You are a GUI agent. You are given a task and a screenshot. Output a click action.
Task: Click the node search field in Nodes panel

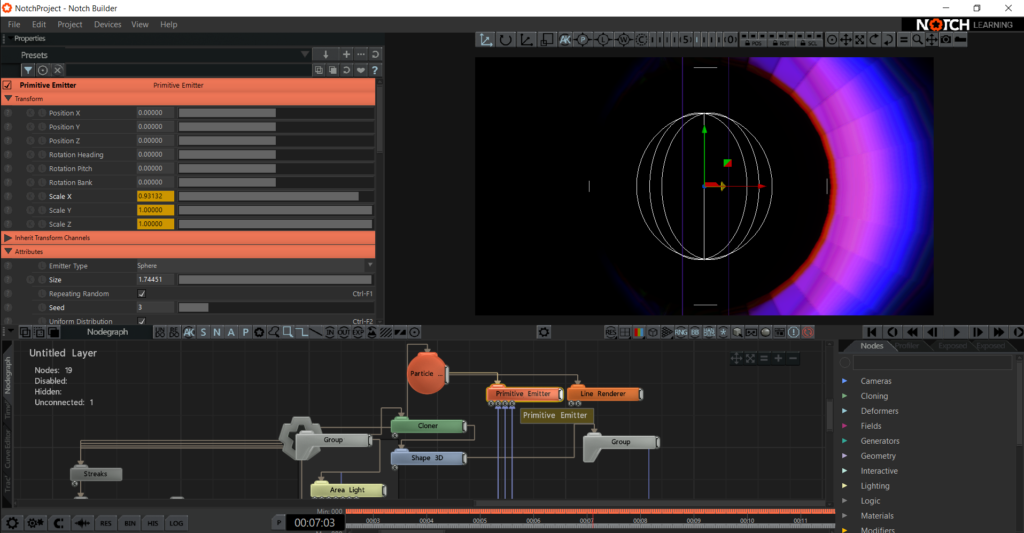[x=933, y=362]
